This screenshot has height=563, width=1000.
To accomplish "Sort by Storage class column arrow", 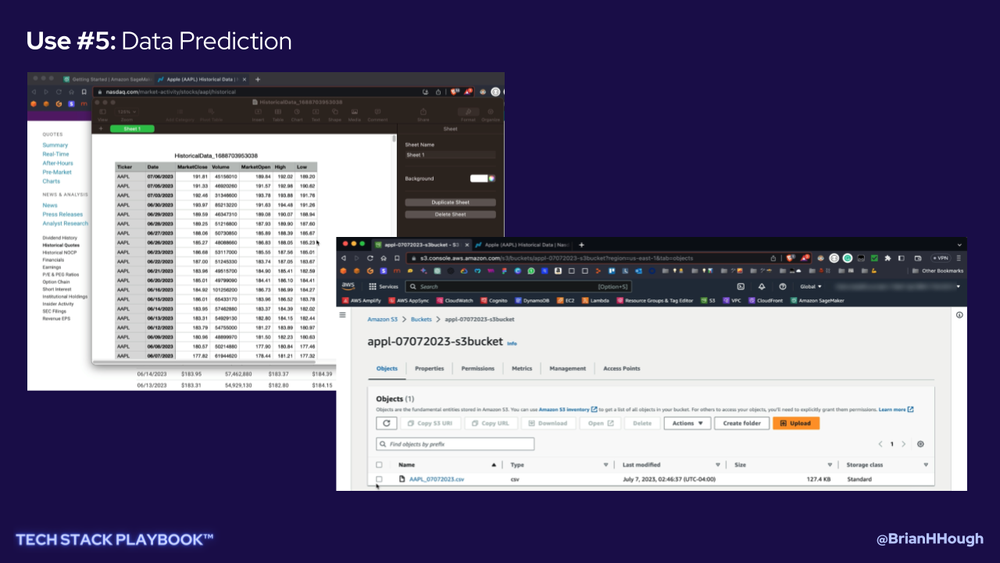I will point(925,465).
